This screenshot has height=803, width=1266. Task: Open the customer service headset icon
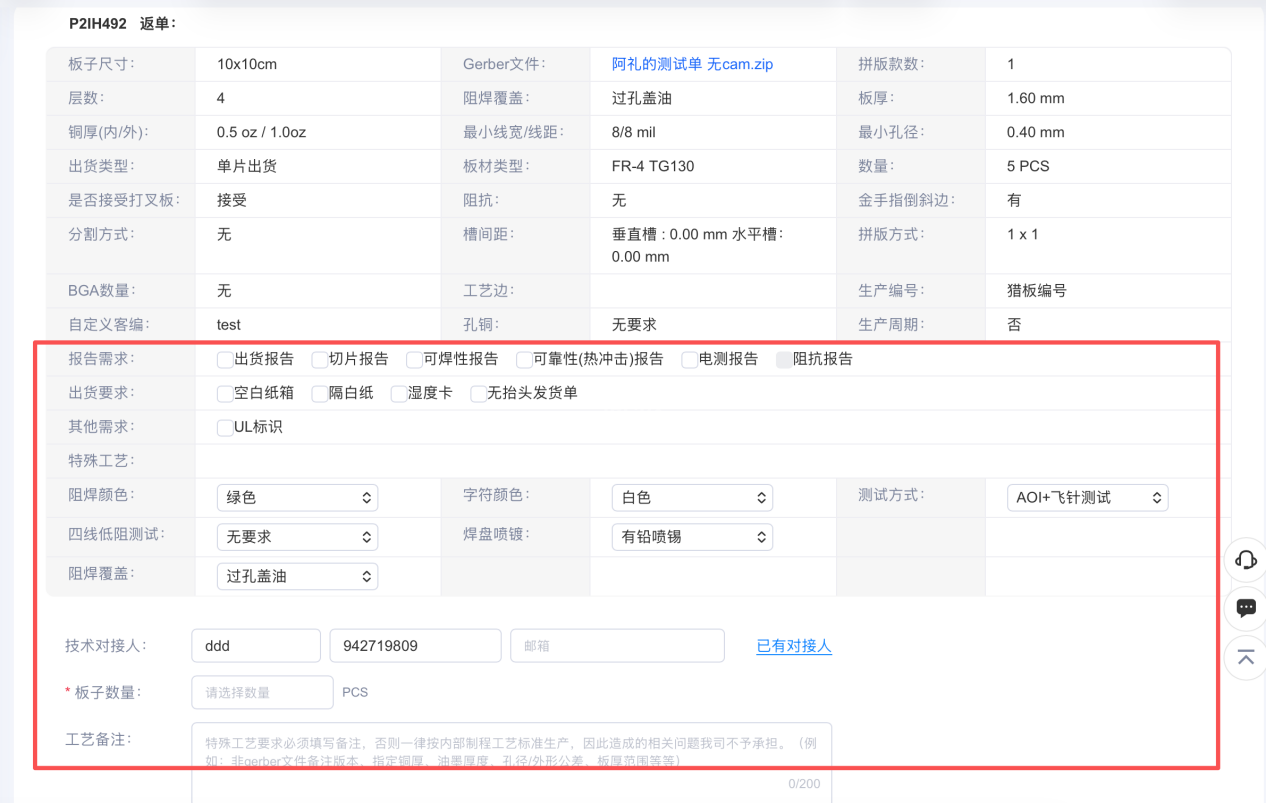[x=1245, y=560]
